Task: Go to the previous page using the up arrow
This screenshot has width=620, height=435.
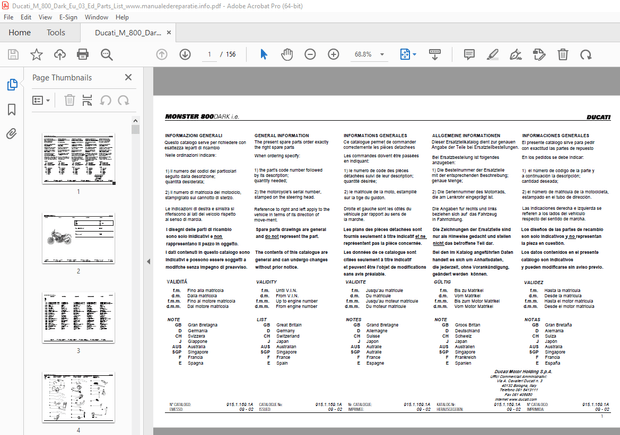Action: click(x=161, y=55)
